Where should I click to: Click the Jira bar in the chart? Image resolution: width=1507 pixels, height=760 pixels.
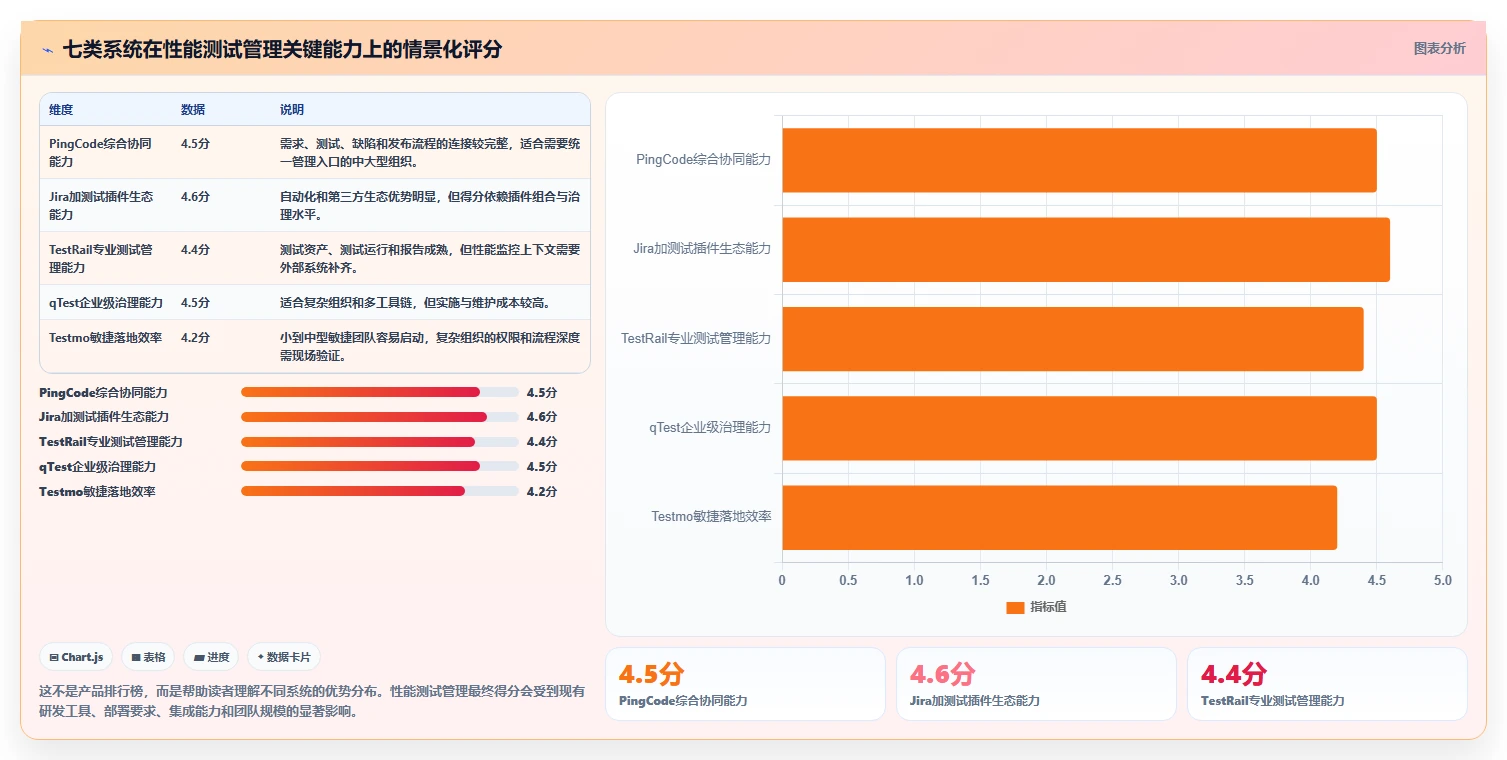click(1086, 249)
